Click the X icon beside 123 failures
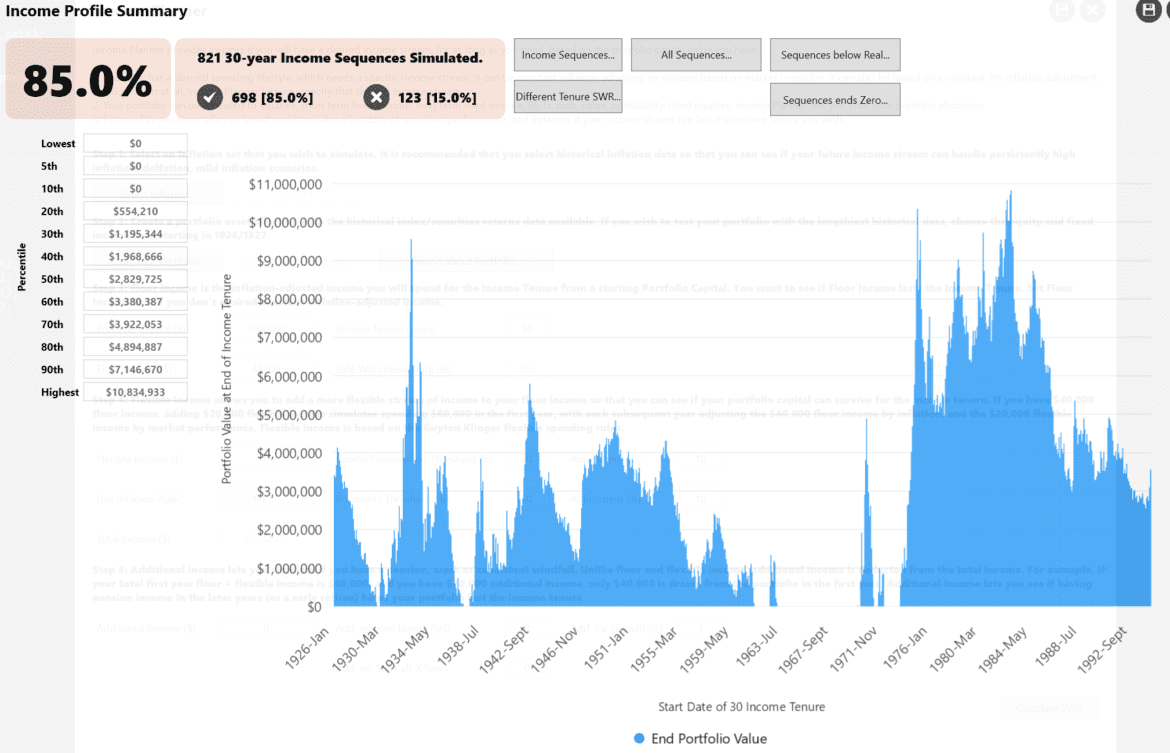Image resolution: width=1170 pixels, height=753 pixels. click(x=376, y=97)
